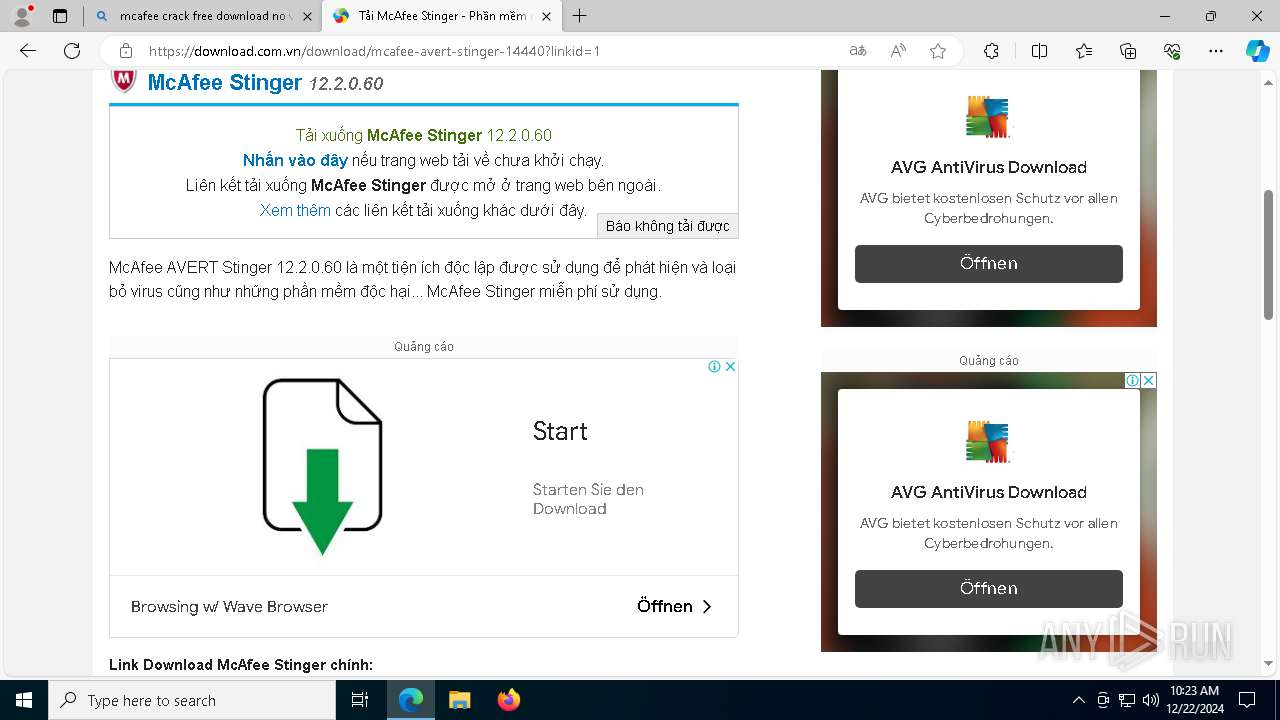Open the network tray icon
This screenshot has width=1280, height=720.
tap(1127, 700)
